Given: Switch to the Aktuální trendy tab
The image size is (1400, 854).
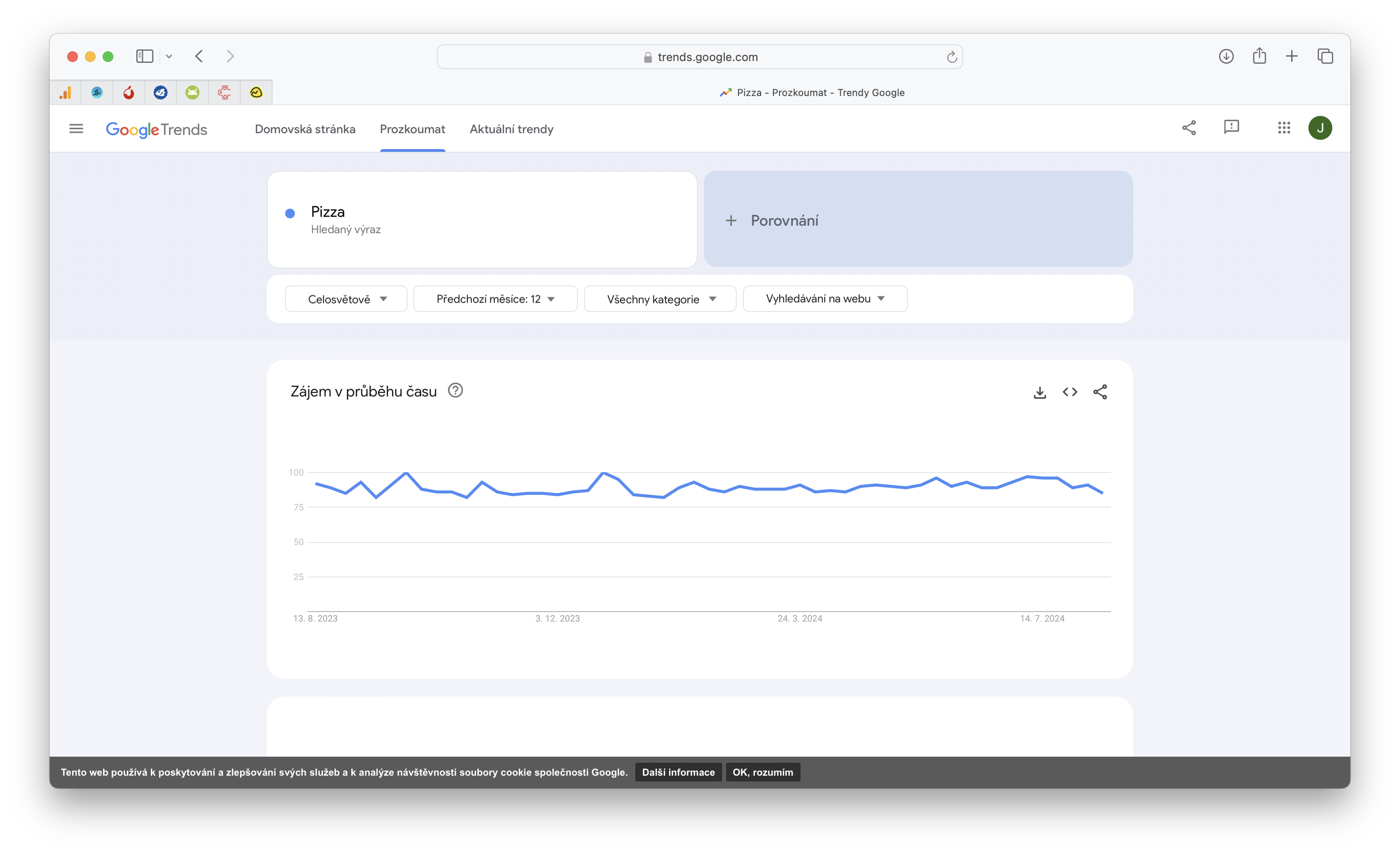Looking at the screenshot, I should tap(511, 129).
